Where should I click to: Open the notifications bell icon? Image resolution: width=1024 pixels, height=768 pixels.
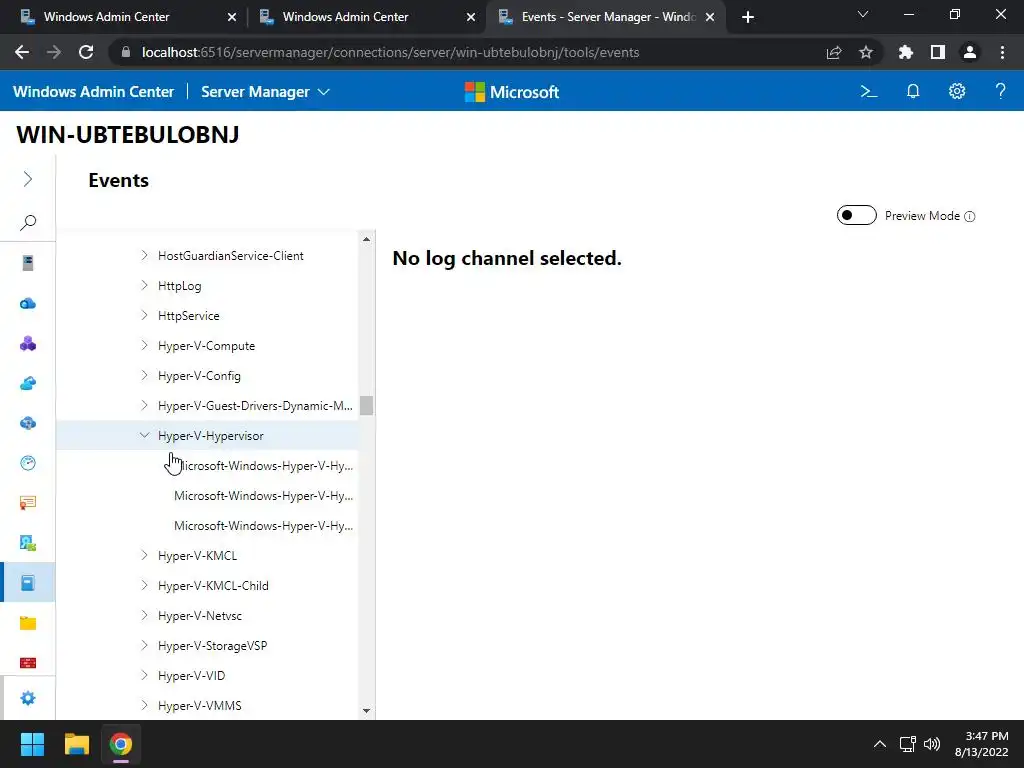click(913, 91)
